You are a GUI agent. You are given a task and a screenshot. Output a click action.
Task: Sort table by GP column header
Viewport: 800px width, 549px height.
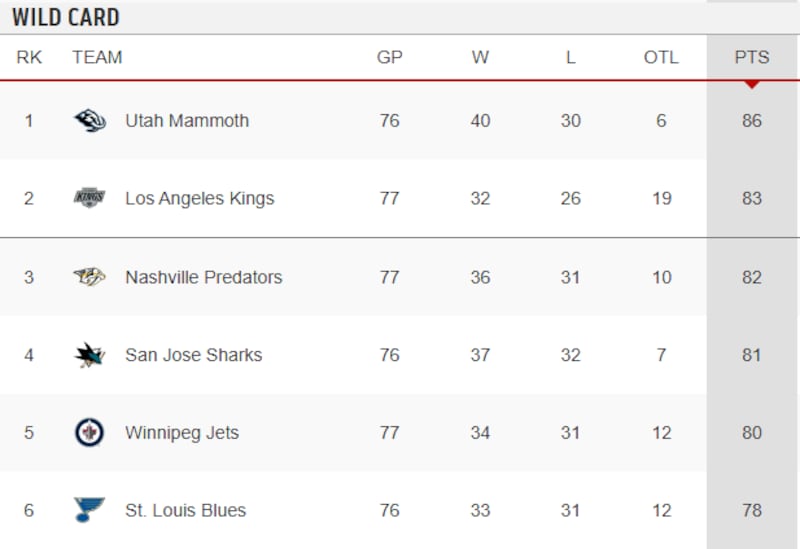click(x=389, y=58)
